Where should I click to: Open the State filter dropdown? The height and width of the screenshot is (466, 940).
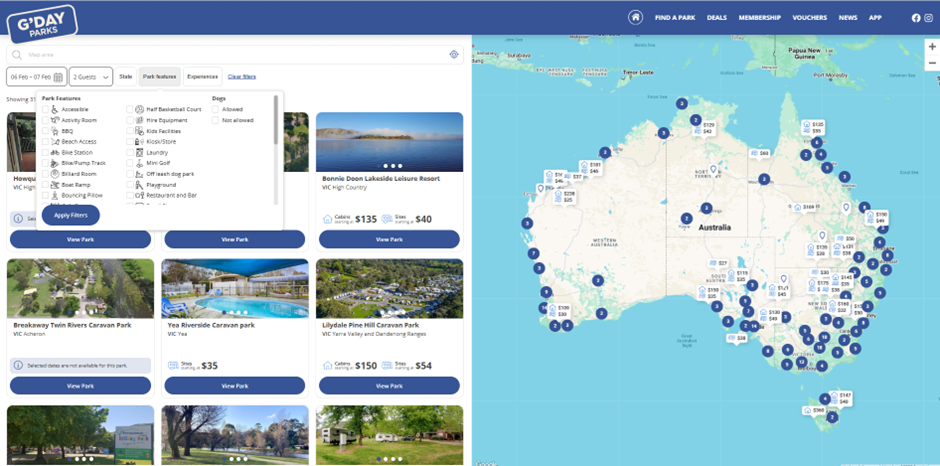(x=126, y=77)
